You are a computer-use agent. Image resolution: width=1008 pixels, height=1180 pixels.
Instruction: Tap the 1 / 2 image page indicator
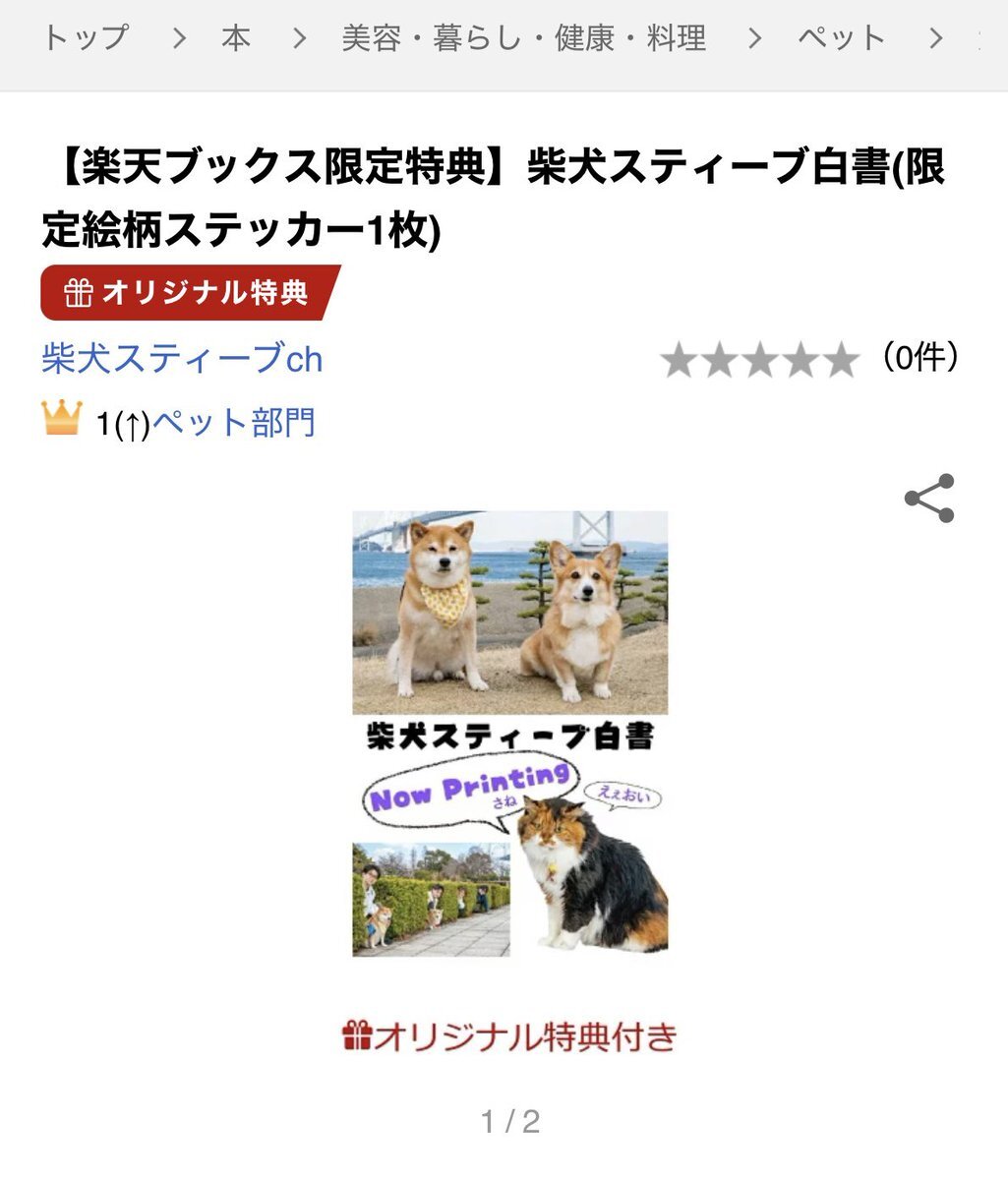pos(510,1121)
